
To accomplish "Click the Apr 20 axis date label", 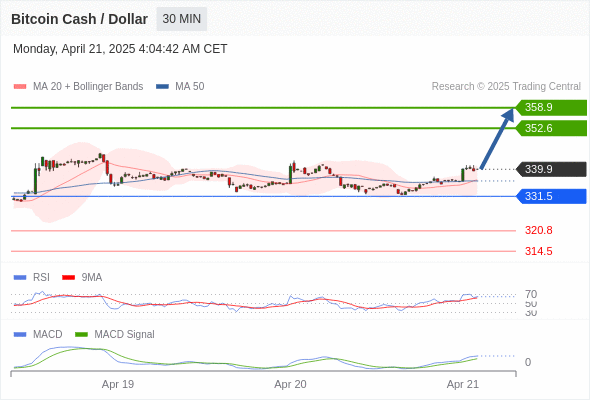I will coord(290,384).
